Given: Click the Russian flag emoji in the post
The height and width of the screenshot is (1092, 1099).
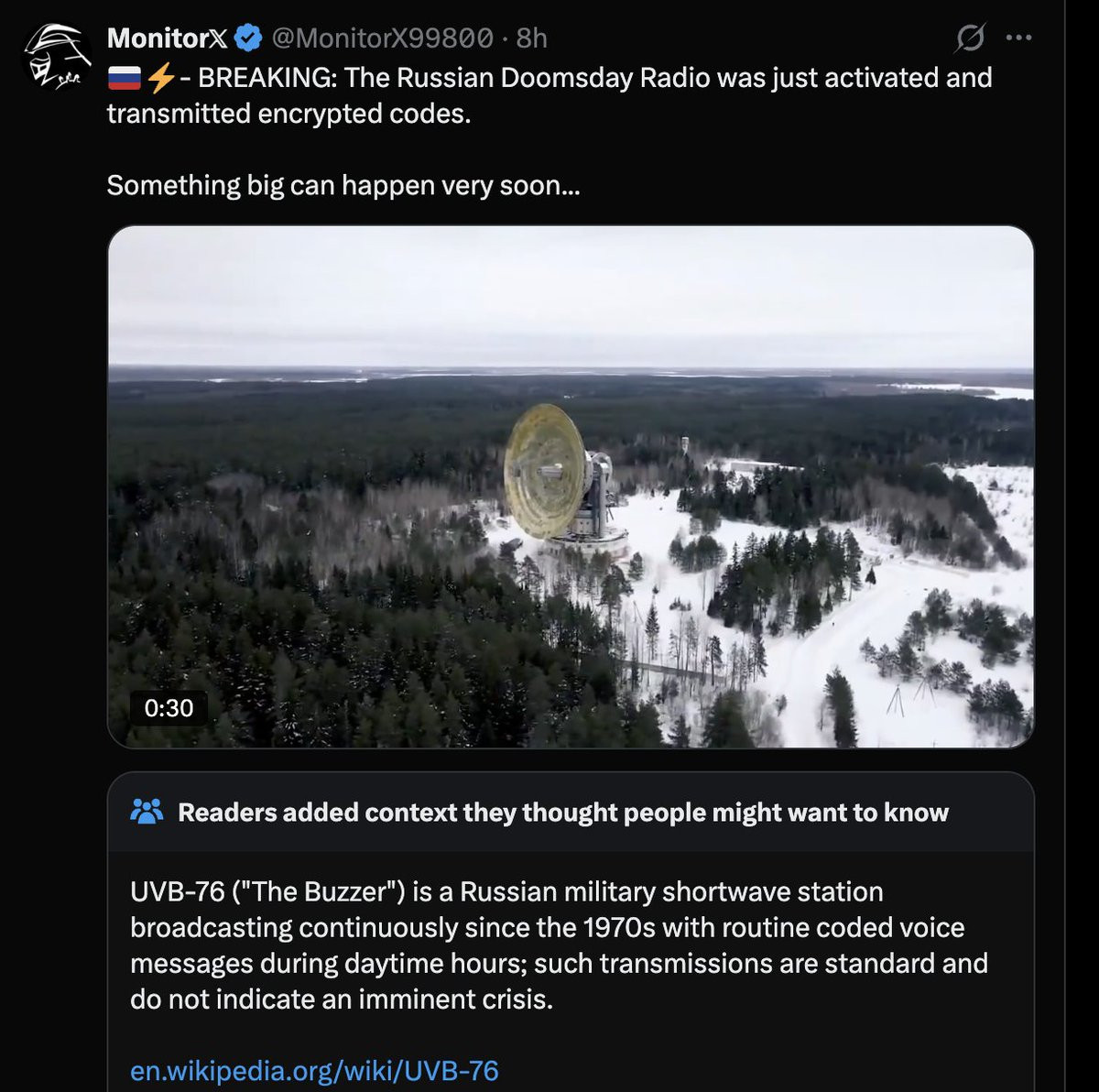Looking at the screenshot, I should (124, 78).
